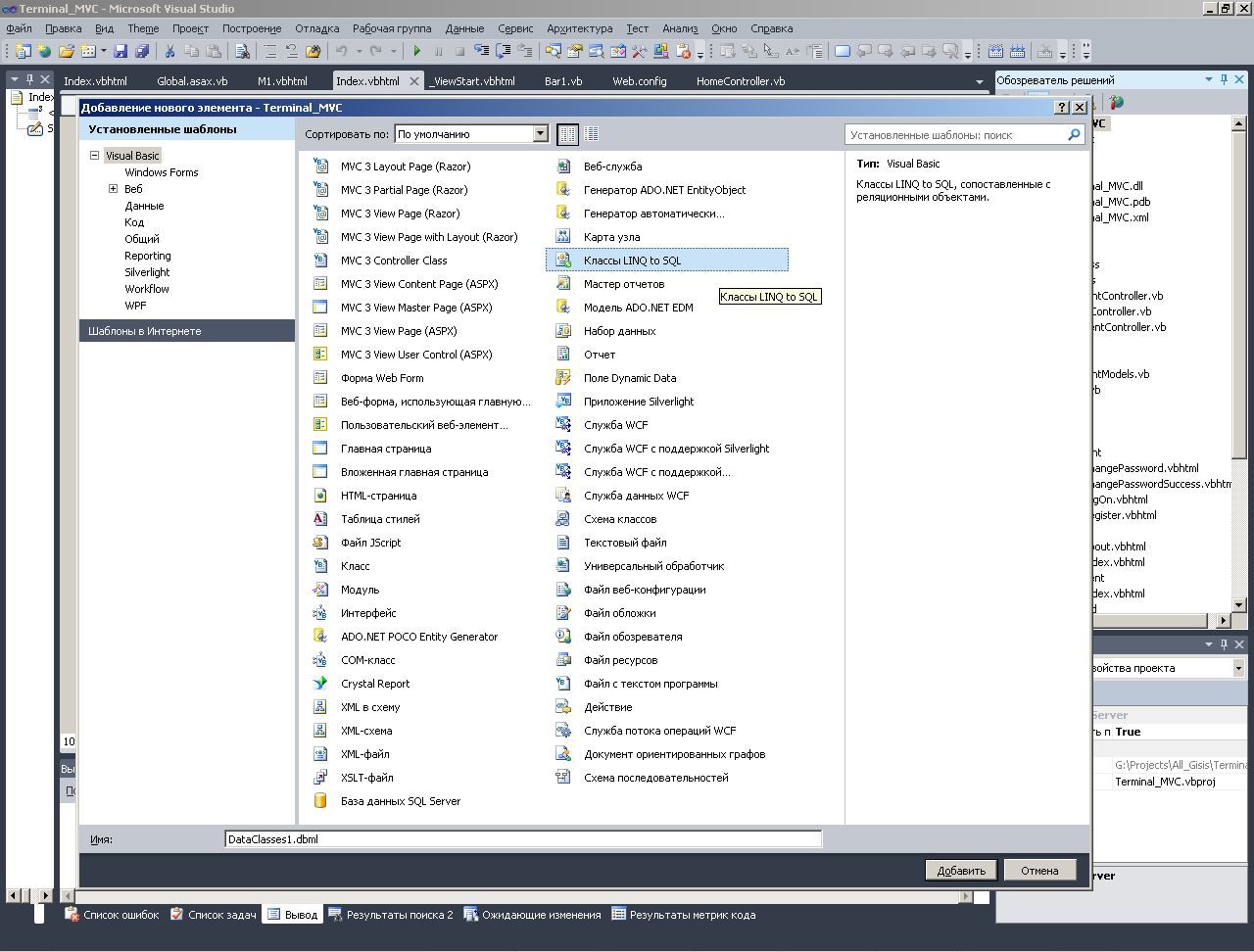1254x952 pixels.
Task: Open the Шаблоны в Интернете section
Action: click(186, 331)
